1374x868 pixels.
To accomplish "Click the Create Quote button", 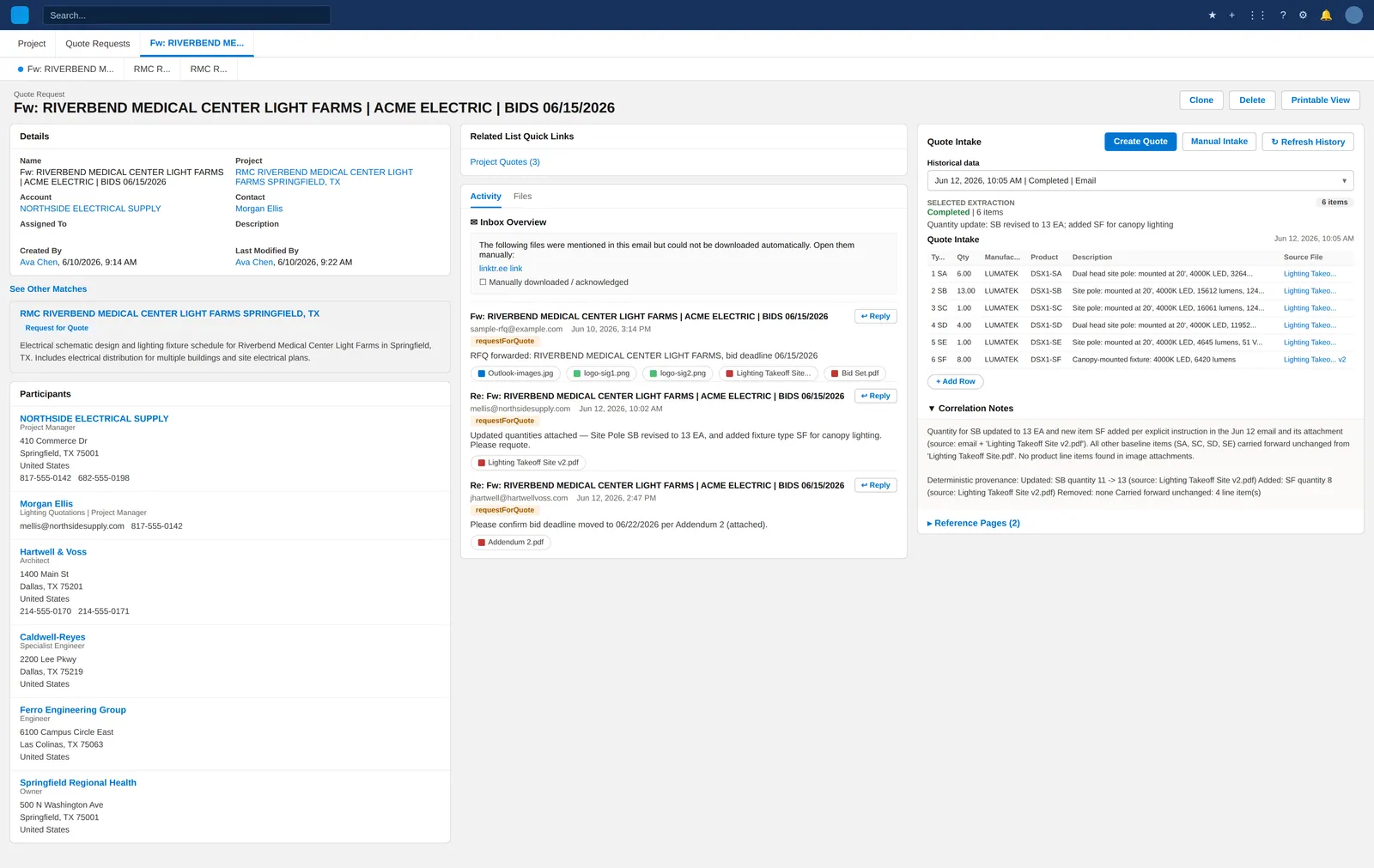I will coord(1140,142).
